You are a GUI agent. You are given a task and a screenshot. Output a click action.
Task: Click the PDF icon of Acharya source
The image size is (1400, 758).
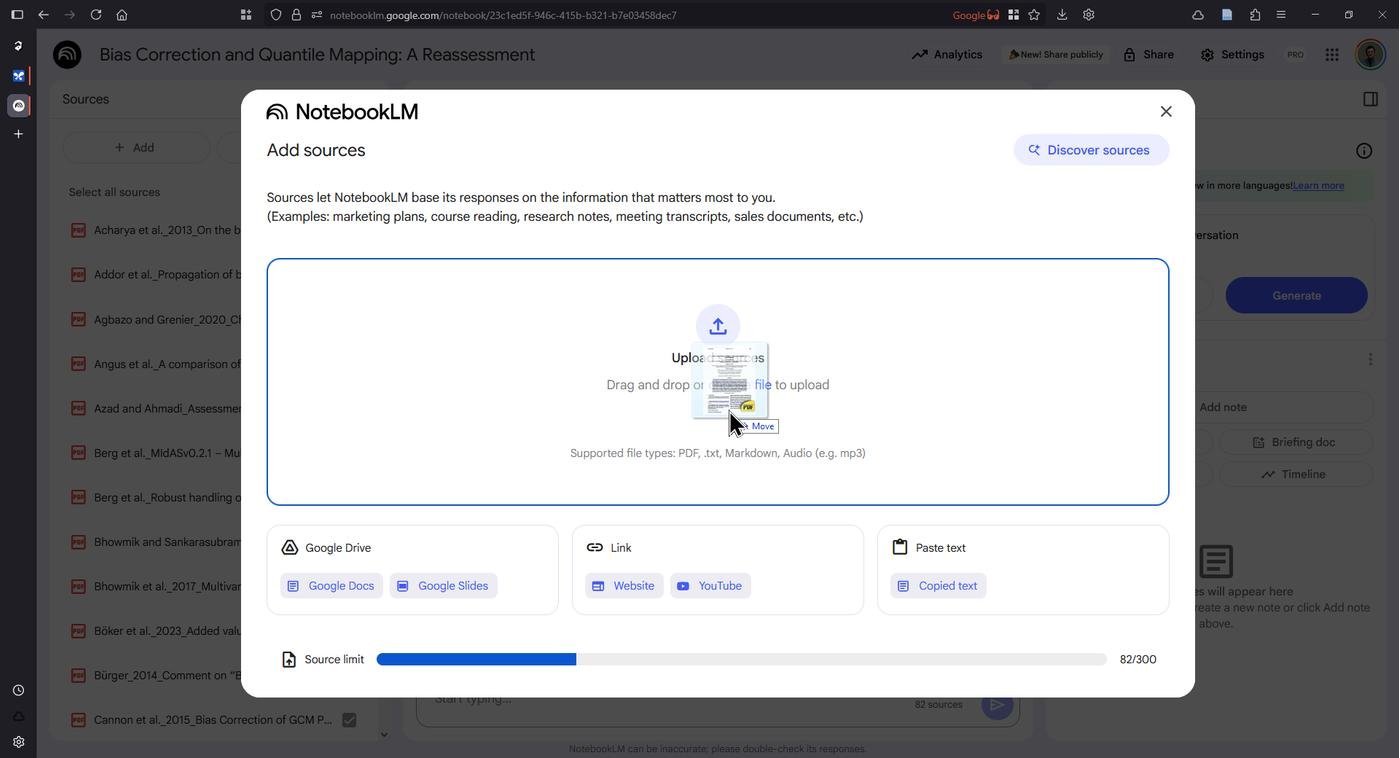point(78,230)
